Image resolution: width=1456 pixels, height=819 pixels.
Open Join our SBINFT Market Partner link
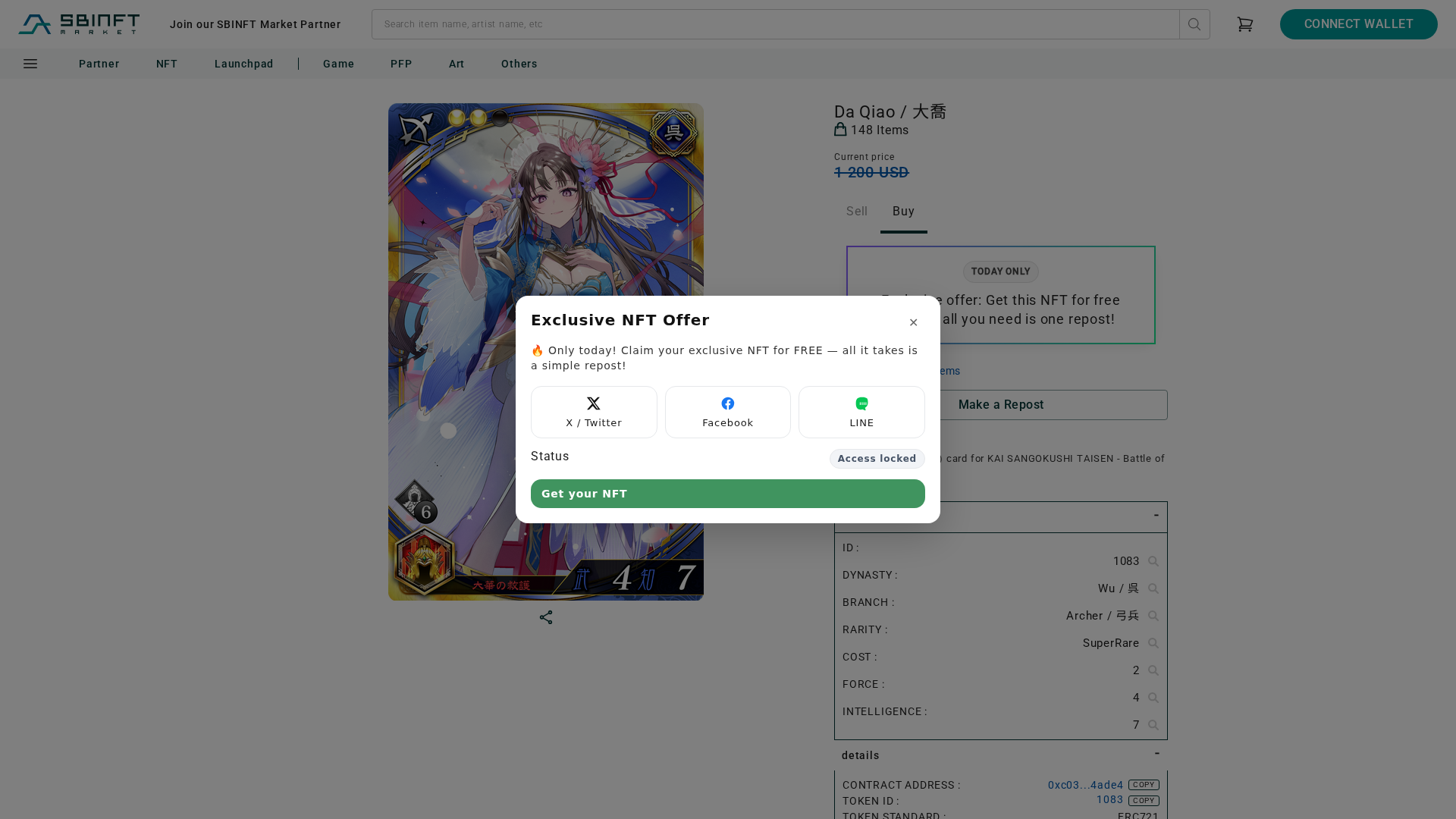(x=256, y=24)
